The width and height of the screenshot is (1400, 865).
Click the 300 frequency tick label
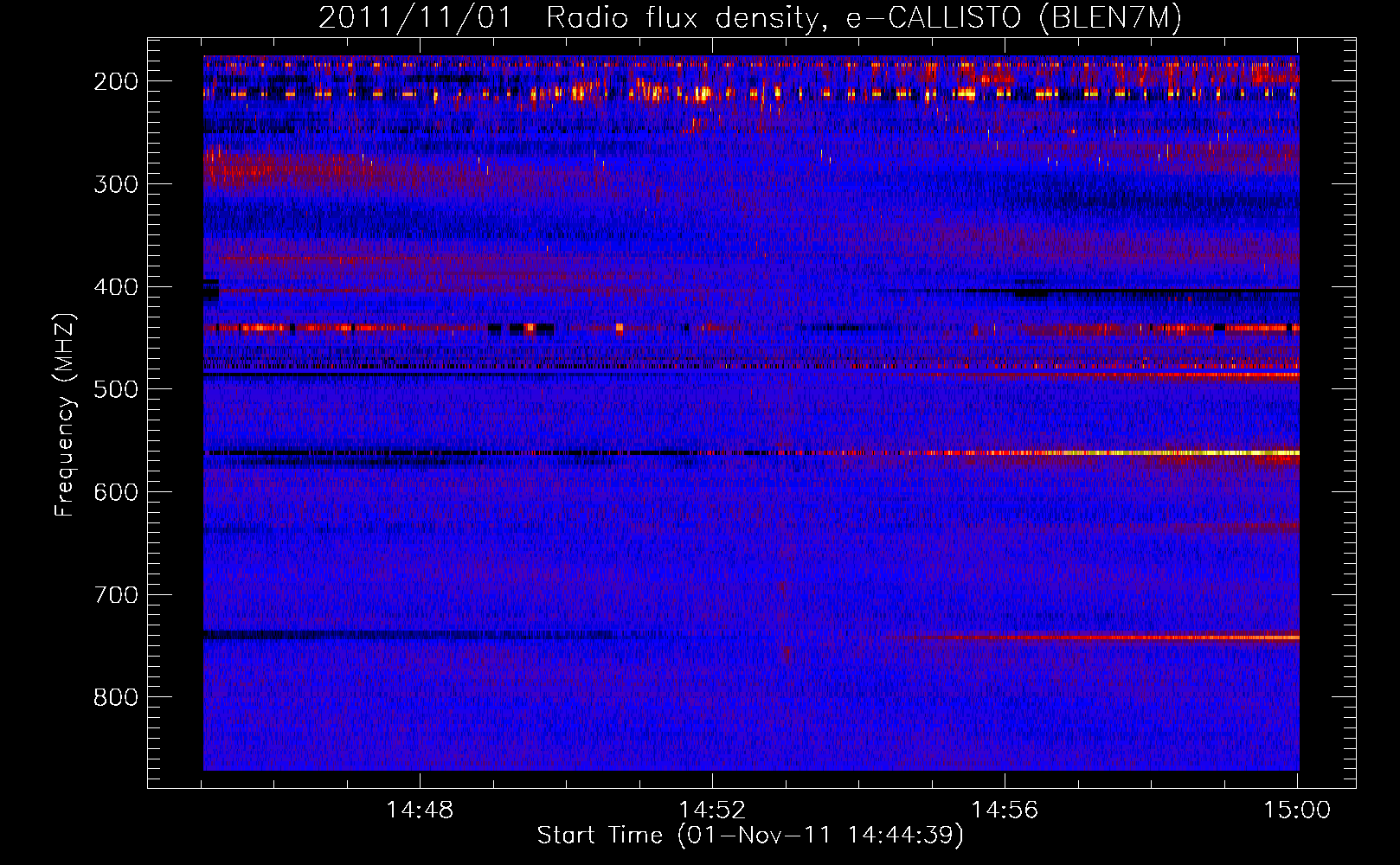115,183
